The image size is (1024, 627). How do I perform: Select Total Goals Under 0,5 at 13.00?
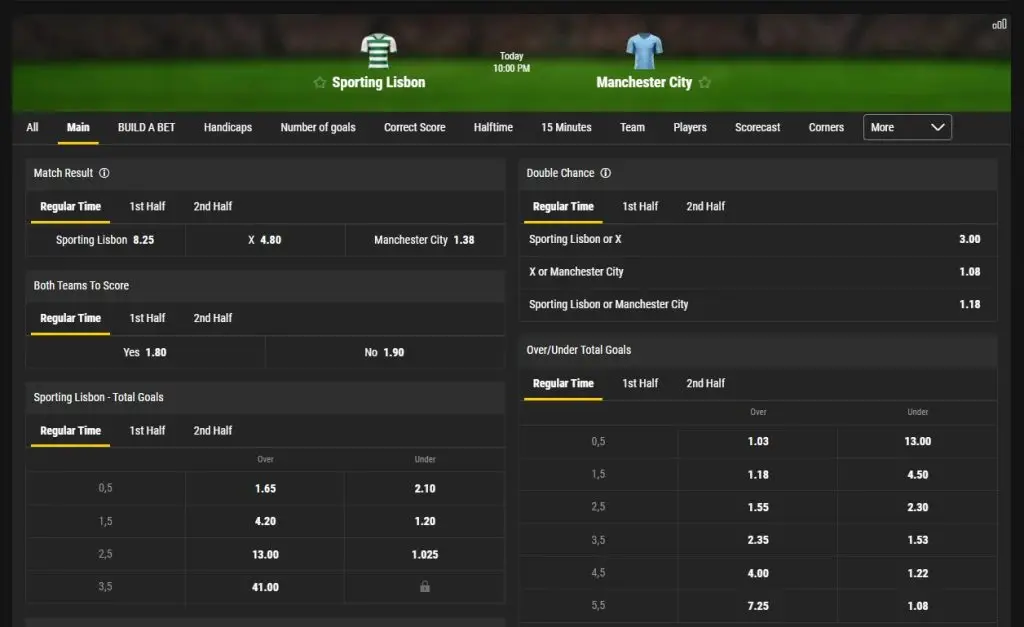918,442
